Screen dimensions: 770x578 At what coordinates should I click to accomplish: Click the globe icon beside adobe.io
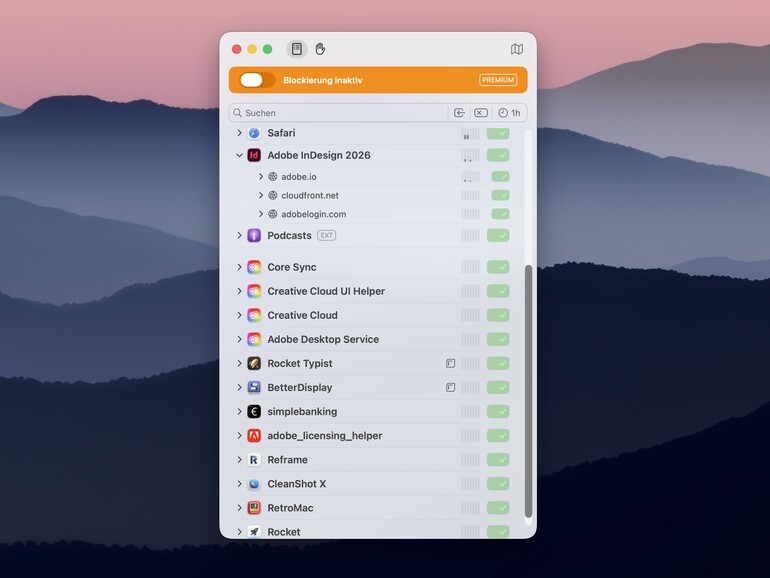[273, 177]
